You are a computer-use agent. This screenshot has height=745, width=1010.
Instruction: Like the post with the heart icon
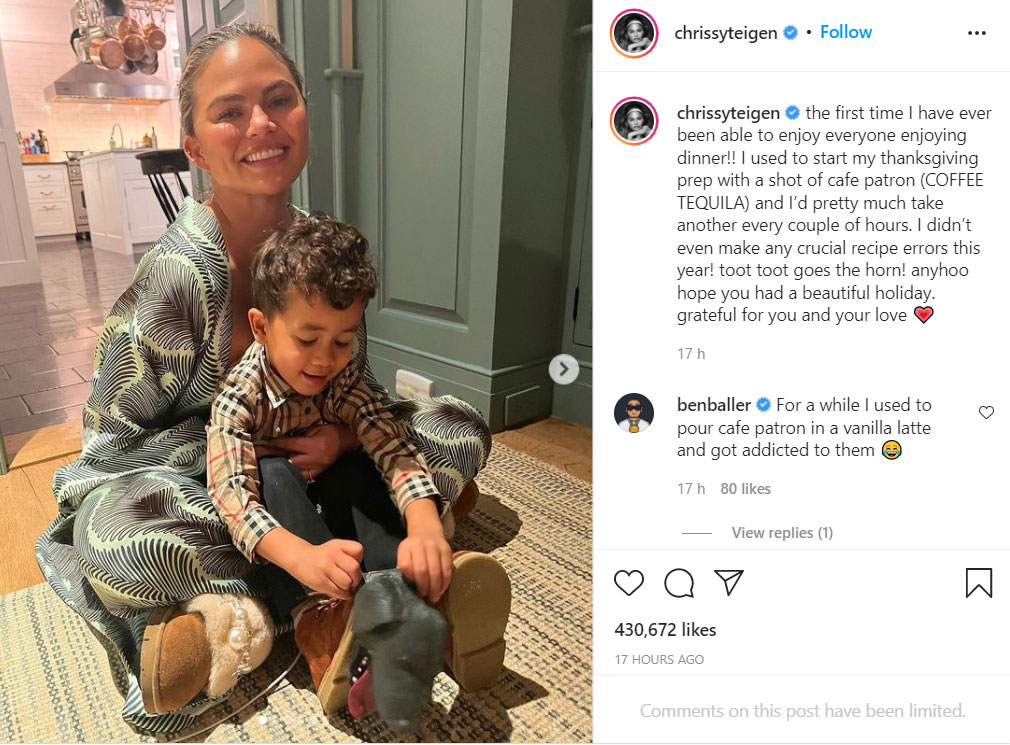point(629,583)
